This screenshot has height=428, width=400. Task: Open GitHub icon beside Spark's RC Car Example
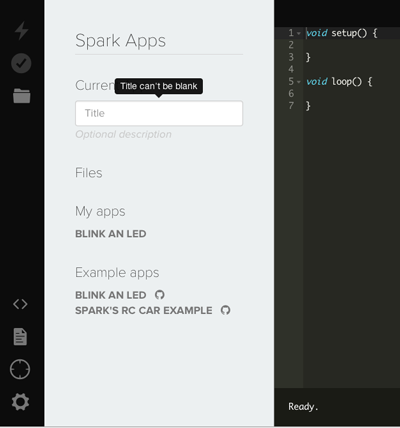point(226,310)
